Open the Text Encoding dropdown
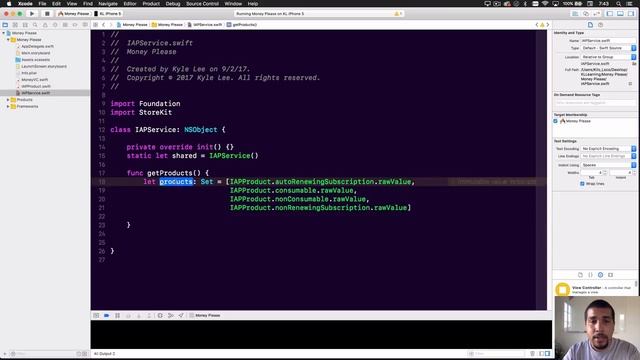Screen dimensions: 640x360 coord(608,149)
